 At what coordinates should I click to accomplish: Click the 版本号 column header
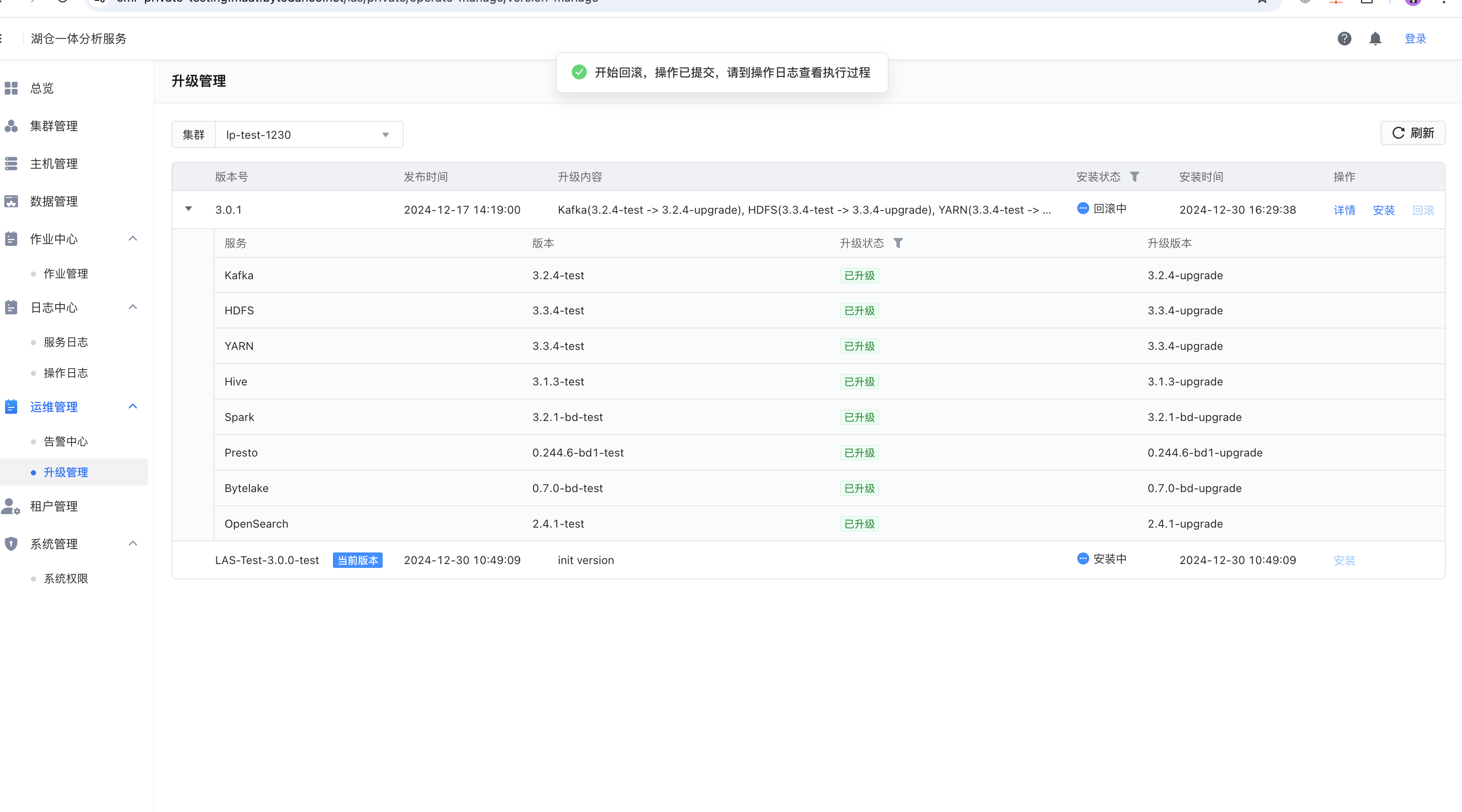231,176
